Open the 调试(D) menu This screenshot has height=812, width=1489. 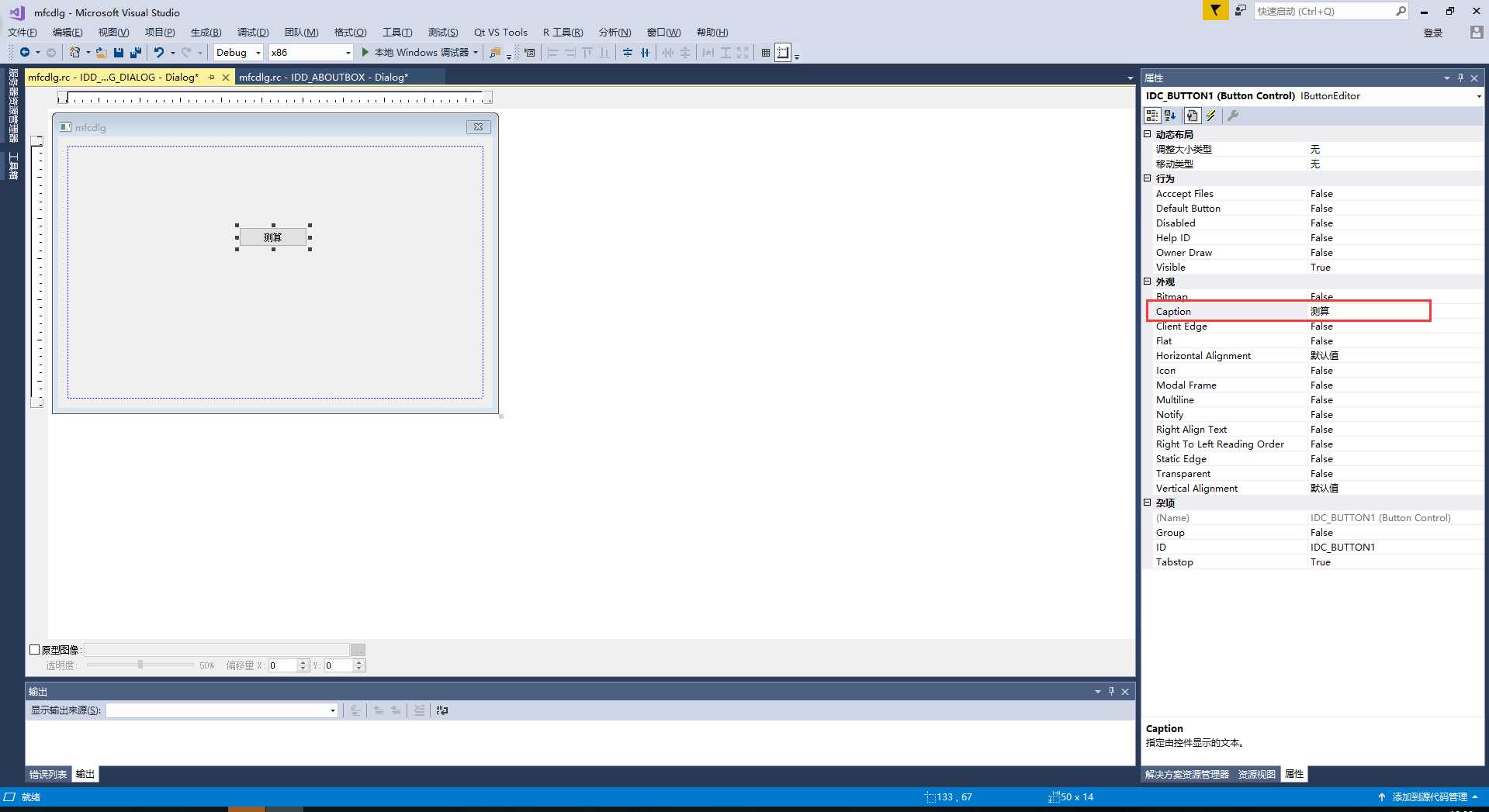[253, 32]
